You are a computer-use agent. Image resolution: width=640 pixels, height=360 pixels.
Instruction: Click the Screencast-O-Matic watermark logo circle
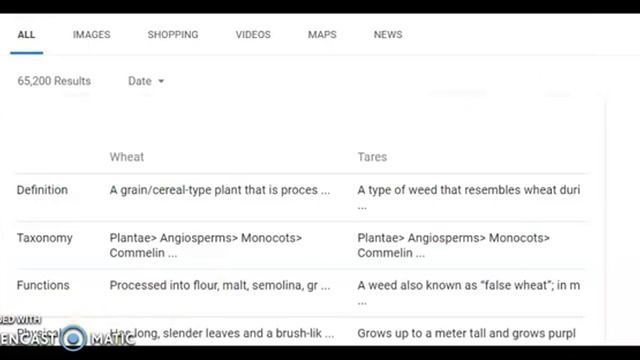coord(73,338)
